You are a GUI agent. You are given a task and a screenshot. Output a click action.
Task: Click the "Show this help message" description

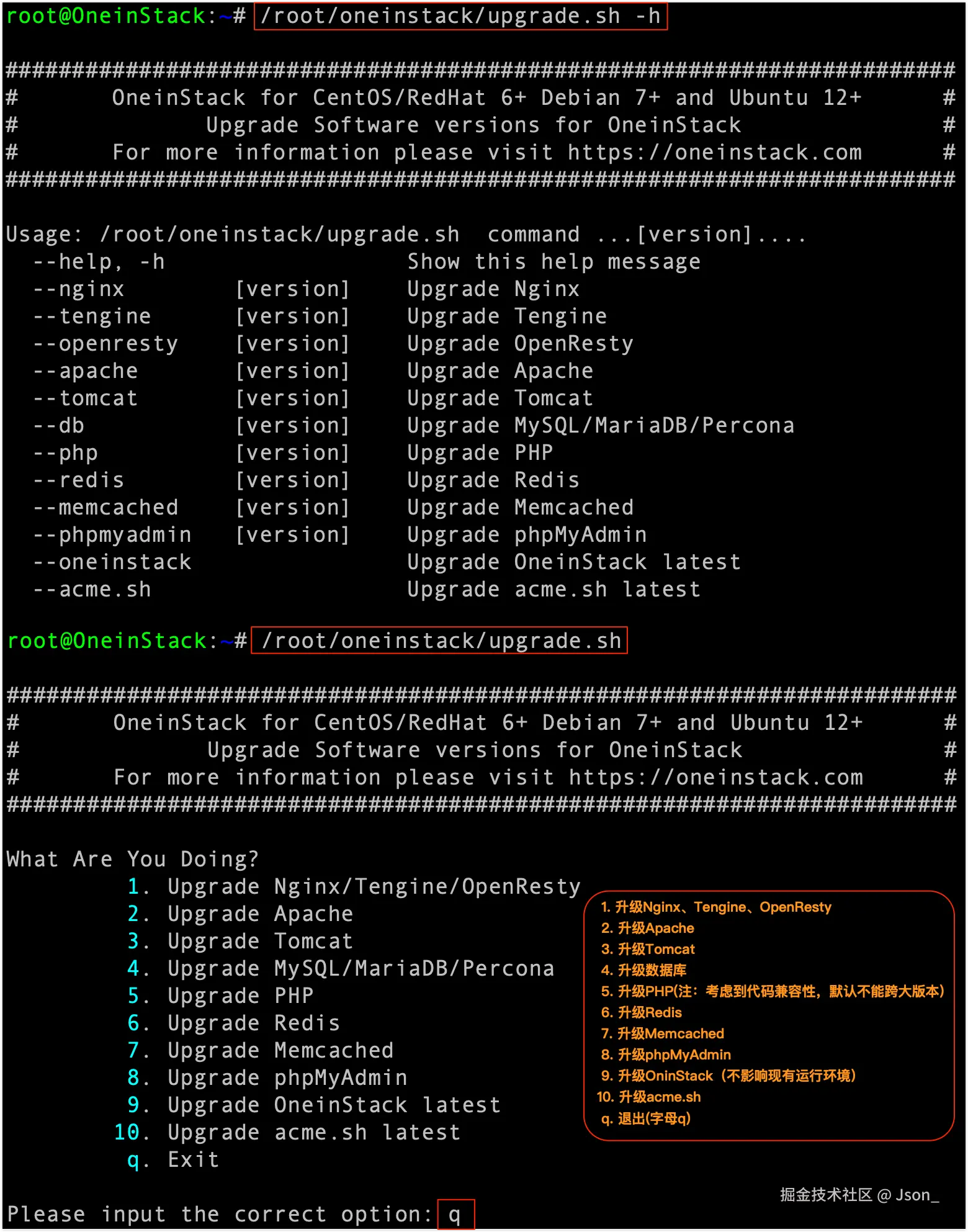[x=553, y=262]
